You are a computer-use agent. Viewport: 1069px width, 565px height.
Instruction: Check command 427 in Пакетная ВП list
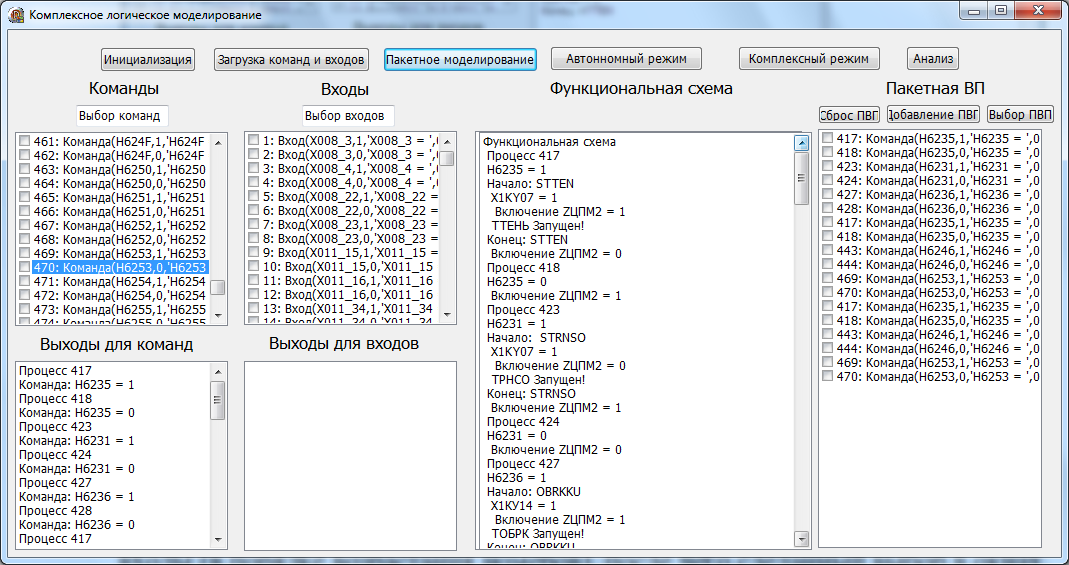[x=828, y=194]
